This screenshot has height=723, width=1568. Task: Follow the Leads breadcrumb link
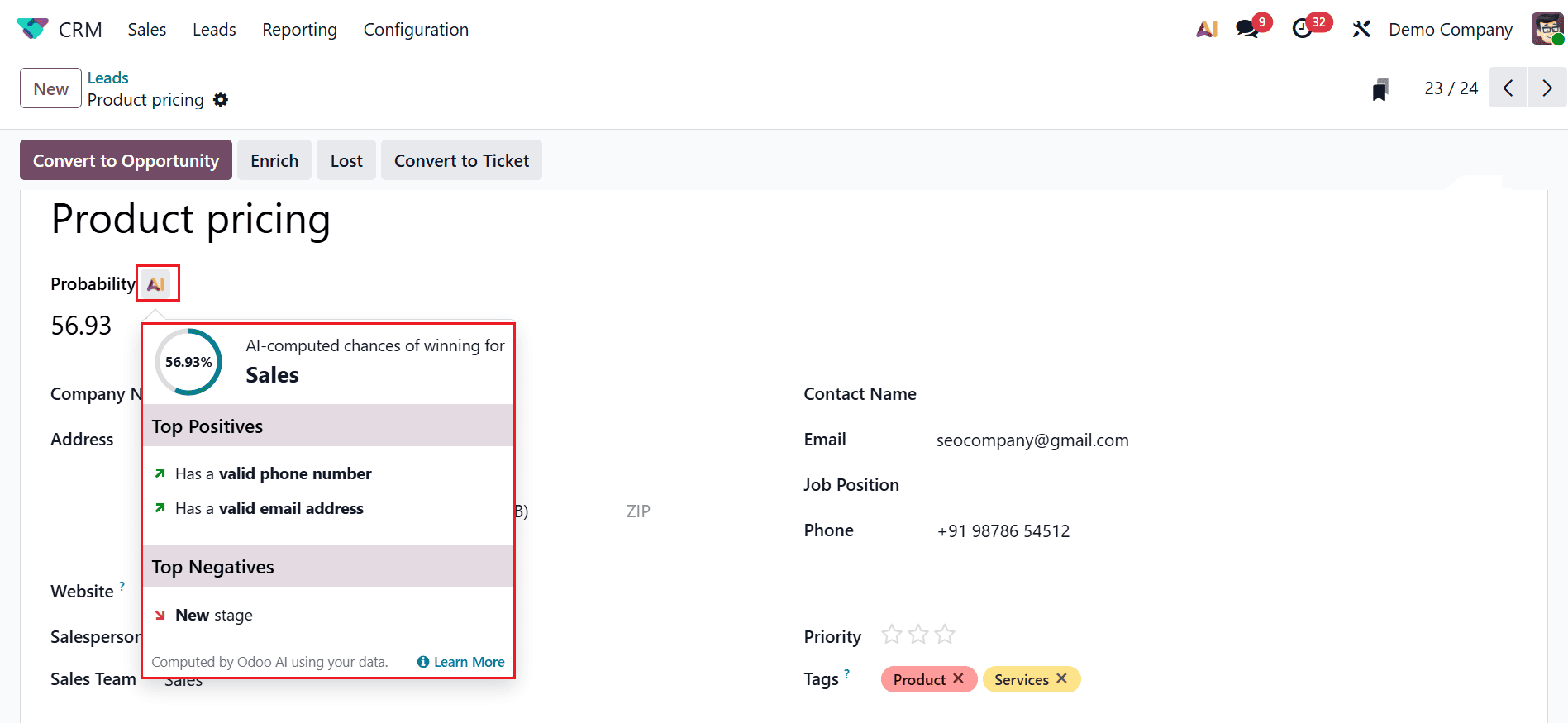pos(108,78)
